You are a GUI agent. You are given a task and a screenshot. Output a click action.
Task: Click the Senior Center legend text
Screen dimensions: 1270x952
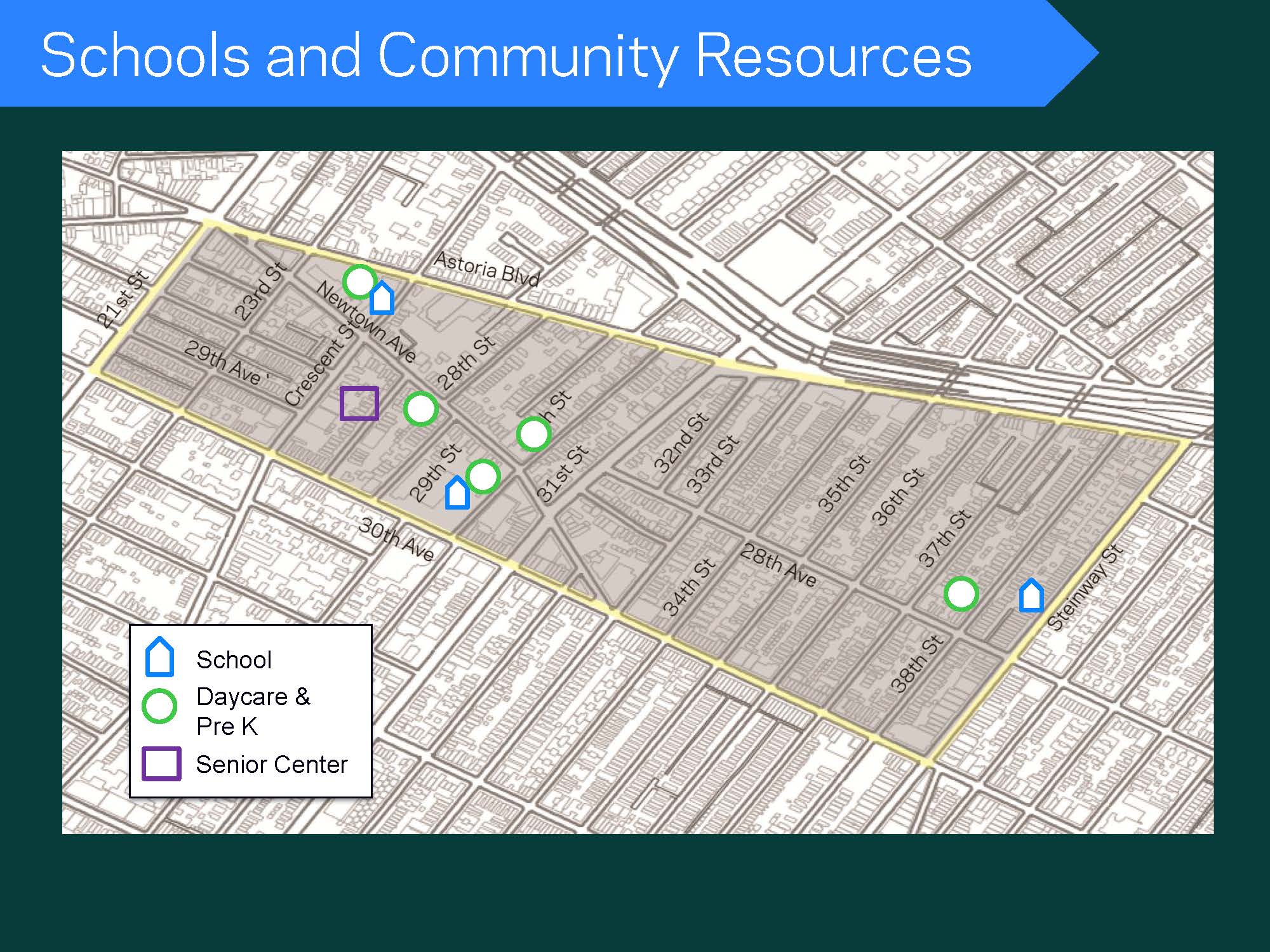coord(272,764)
